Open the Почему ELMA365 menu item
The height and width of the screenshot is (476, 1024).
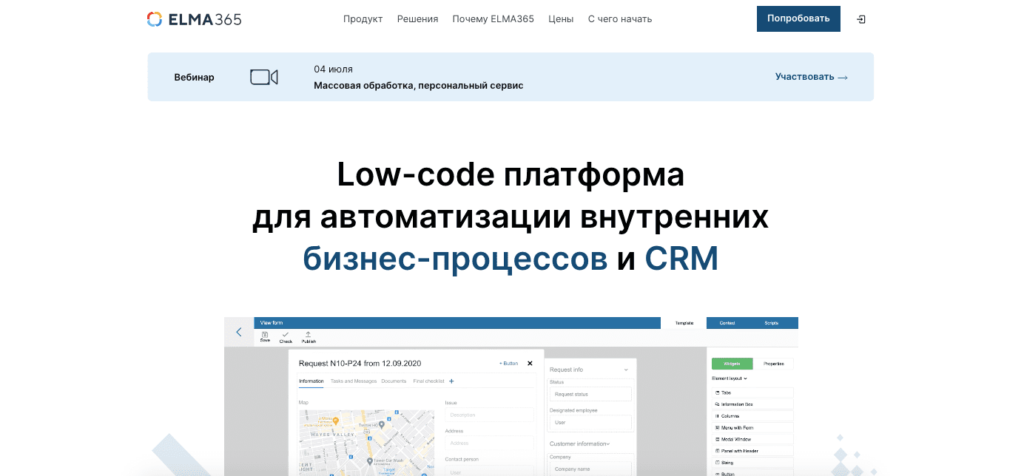point(493,19)
